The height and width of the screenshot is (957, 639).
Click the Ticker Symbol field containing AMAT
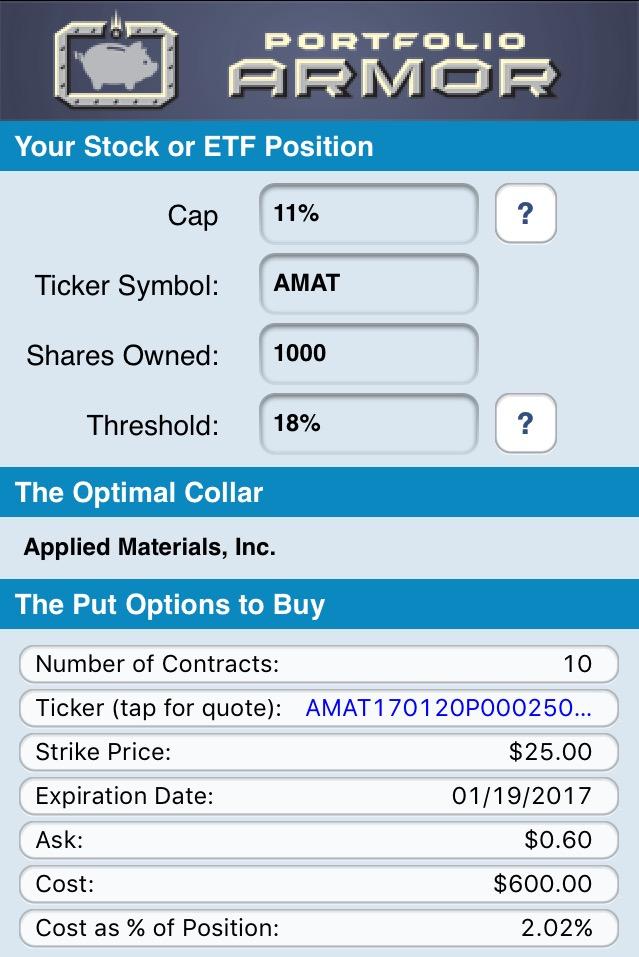tap(367, 284)
